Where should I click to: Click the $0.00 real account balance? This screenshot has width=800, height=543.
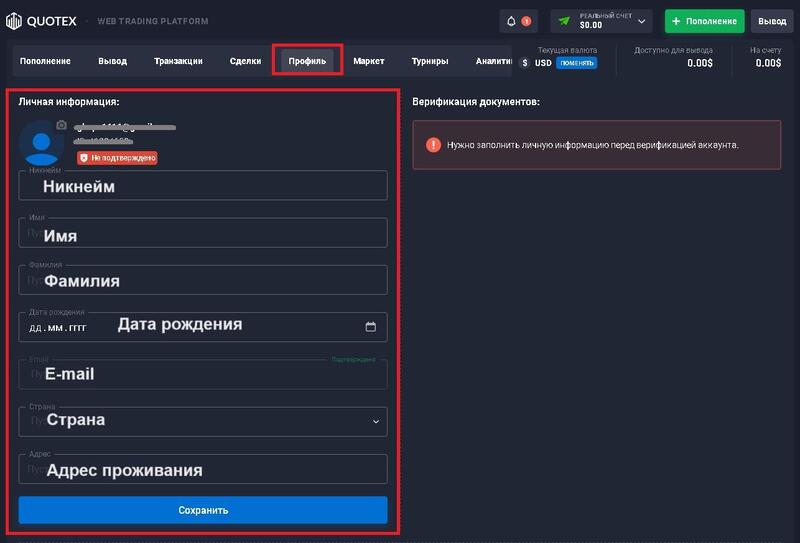pos(591,25)
